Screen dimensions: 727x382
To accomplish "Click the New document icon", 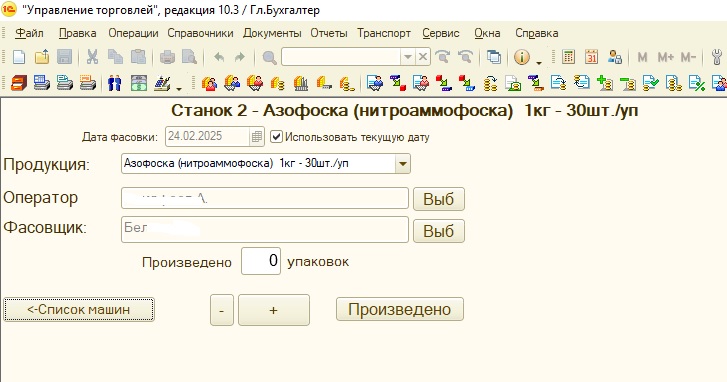I will (19, 57).
